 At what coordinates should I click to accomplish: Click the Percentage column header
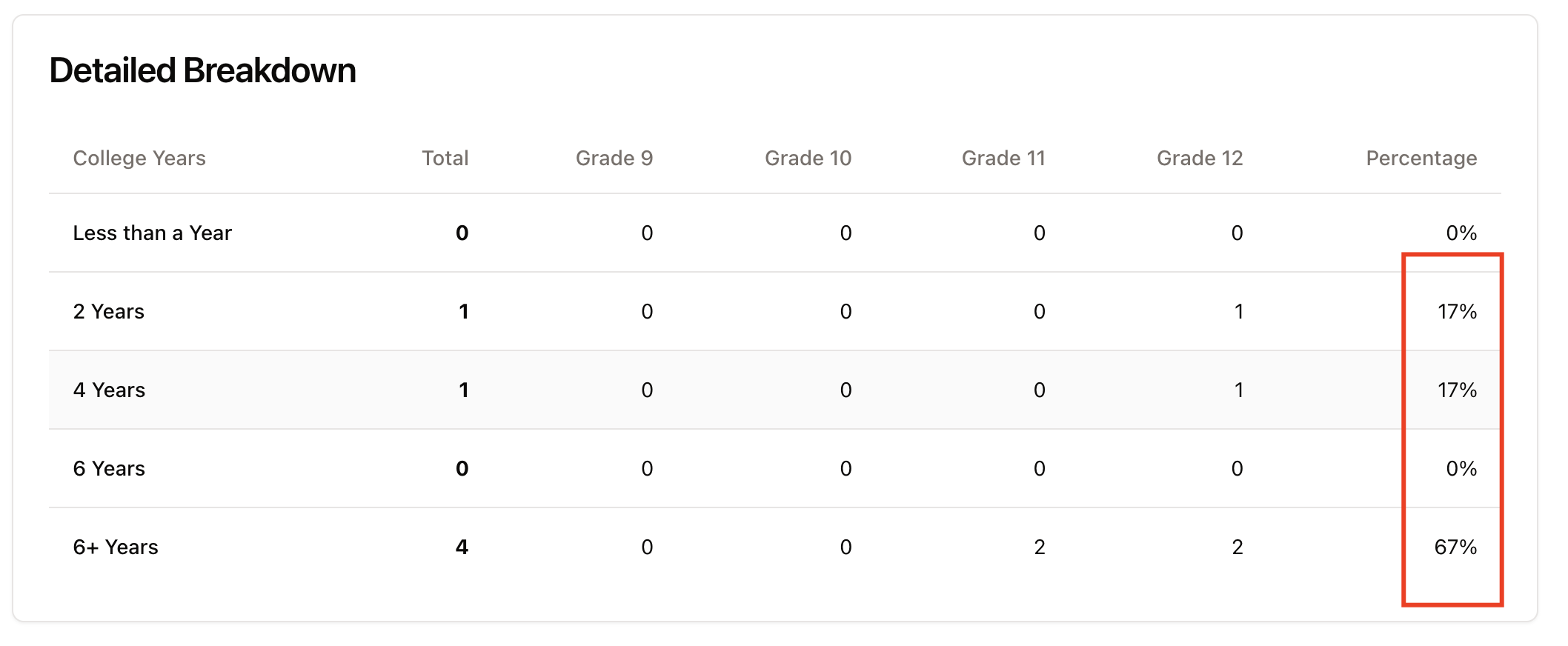(1421, 158)
